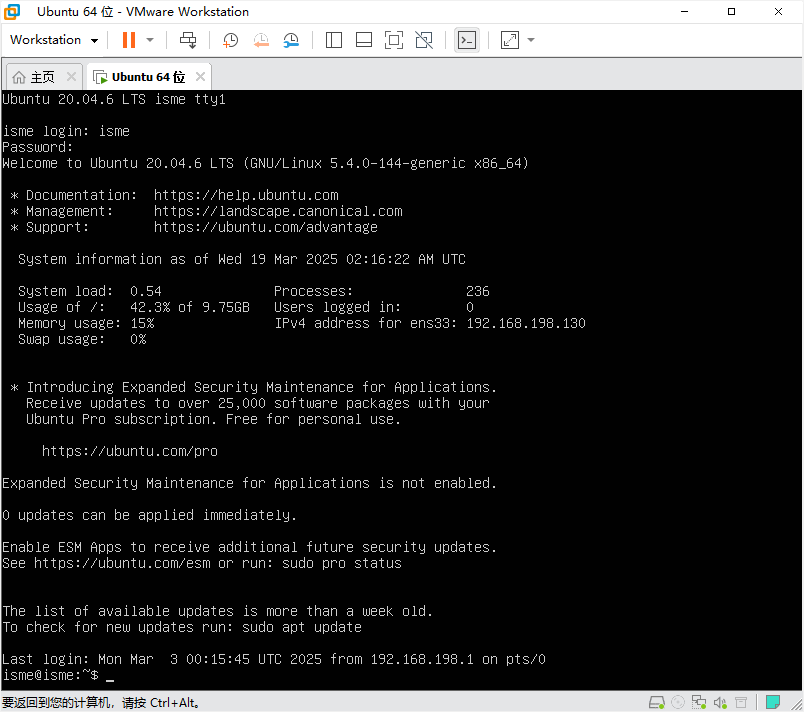Screen dimensions: 804x712
Task: Click the 'System load: 0.54' value
Action: pyautogui.click(x=90, y=291)
